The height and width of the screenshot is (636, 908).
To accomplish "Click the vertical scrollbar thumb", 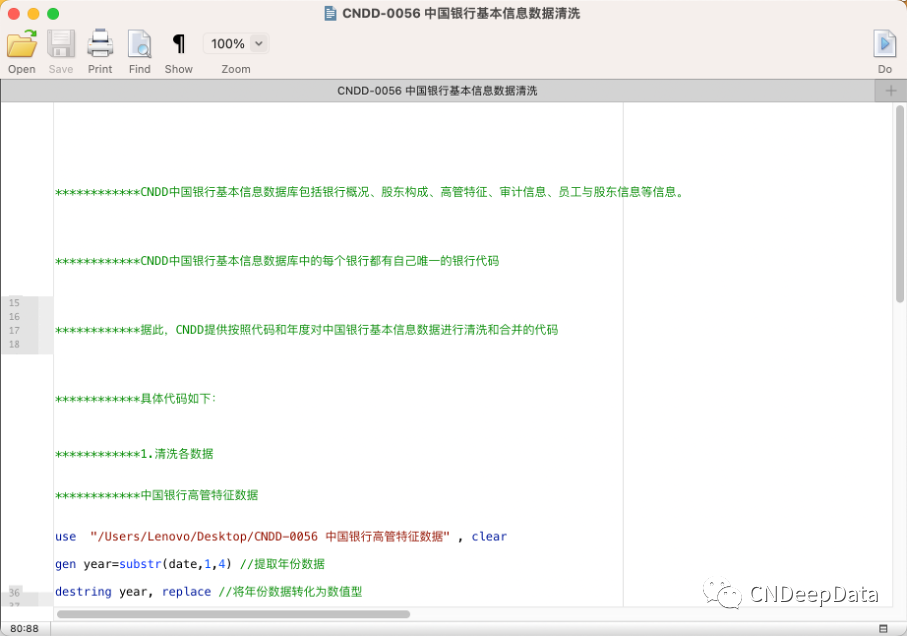I will pos(899,204).
